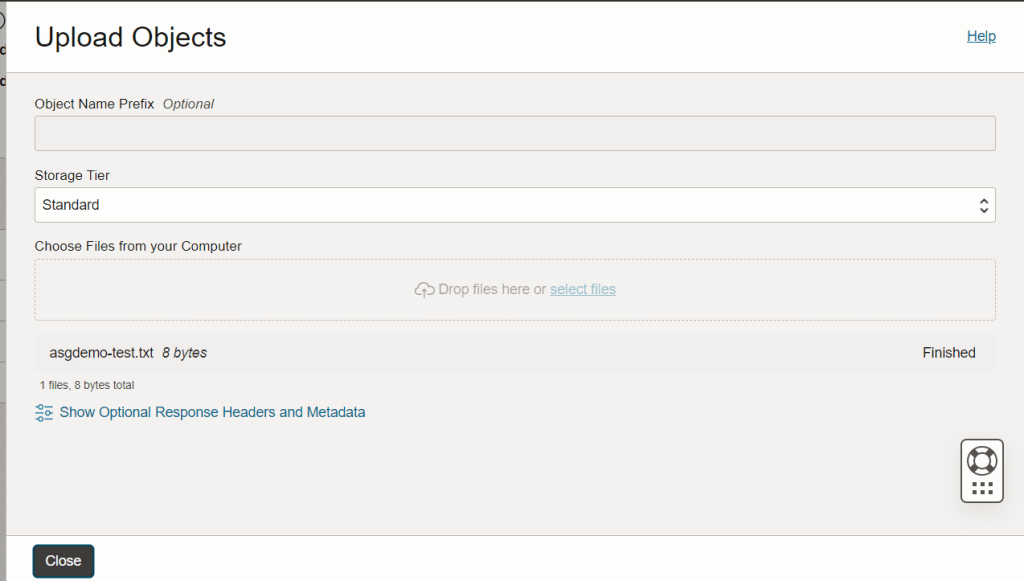Image resolution: width=1024 pixels, height=581 pixels.
Task: Click the Object Name Prefix label
Action: 94,104
